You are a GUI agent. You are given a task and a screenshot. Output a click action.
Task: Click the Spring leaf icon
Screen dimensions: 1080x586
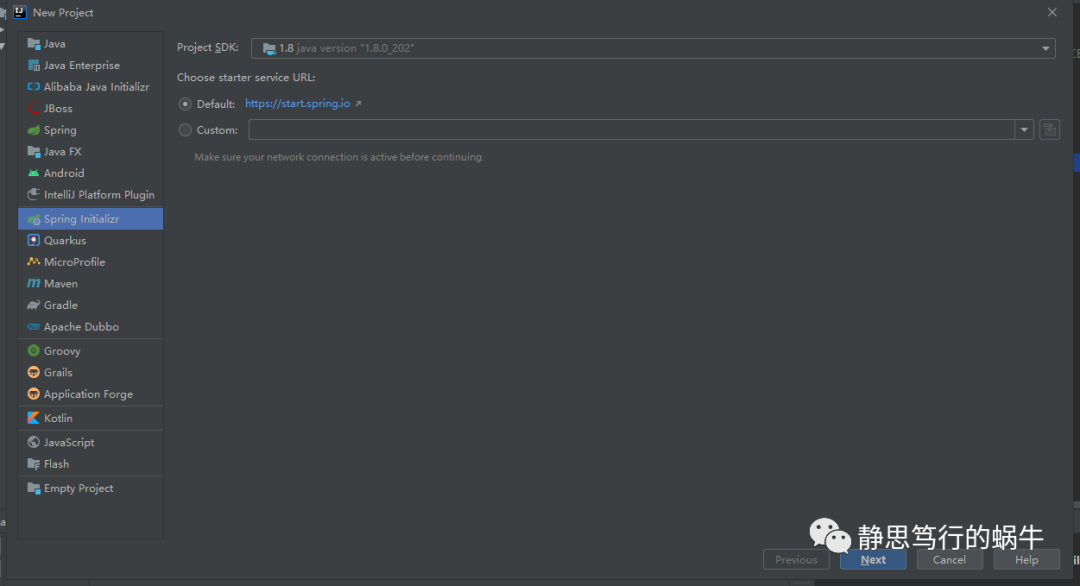(x=34, y=130)
